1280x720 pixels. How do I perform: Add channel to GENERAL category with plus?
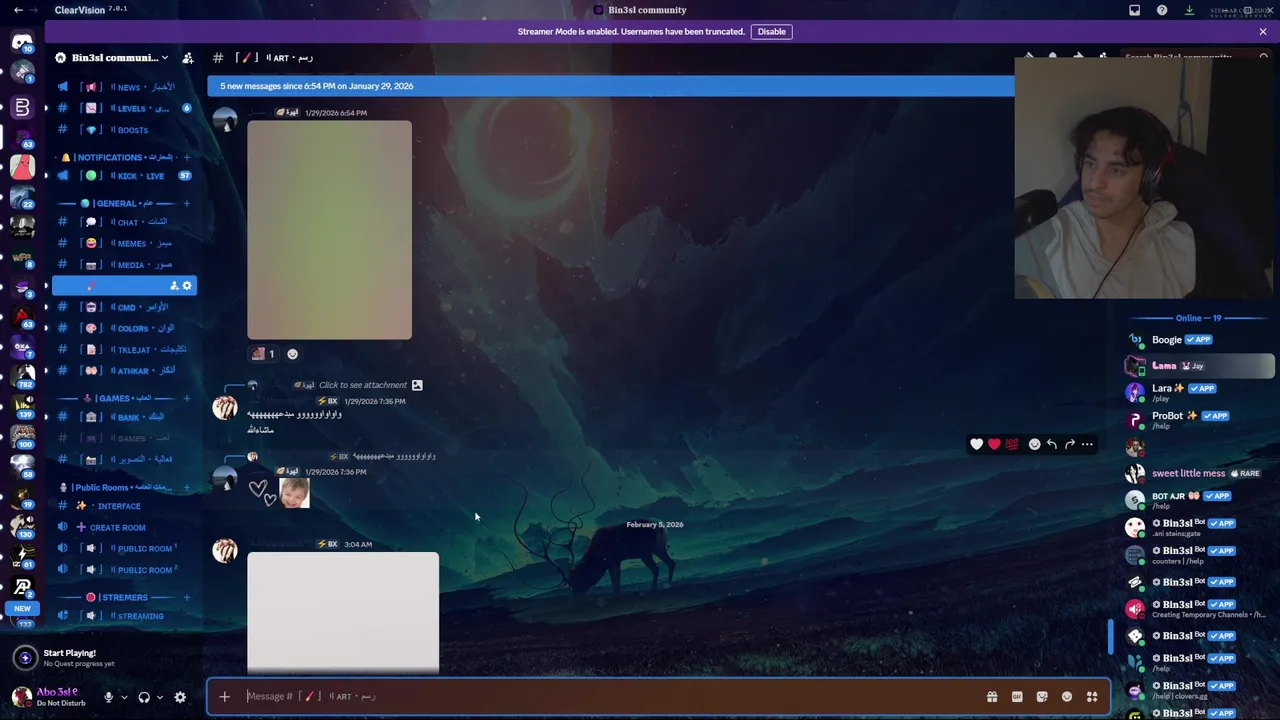186,203
